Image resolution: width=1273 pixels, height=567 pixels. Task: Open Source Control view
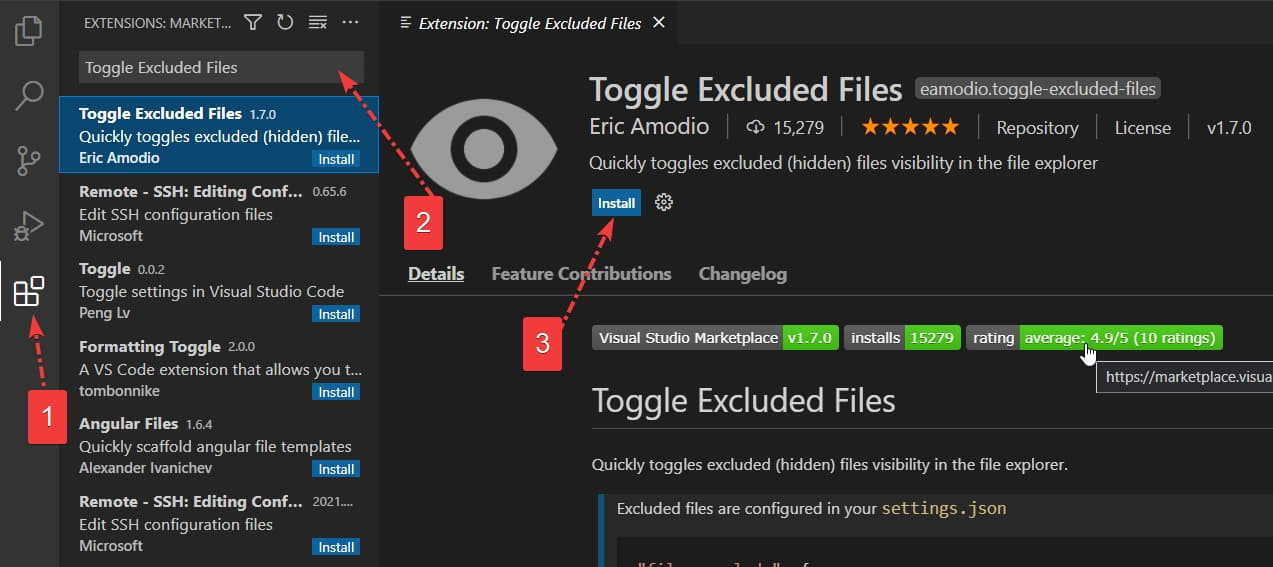point(28,160)
